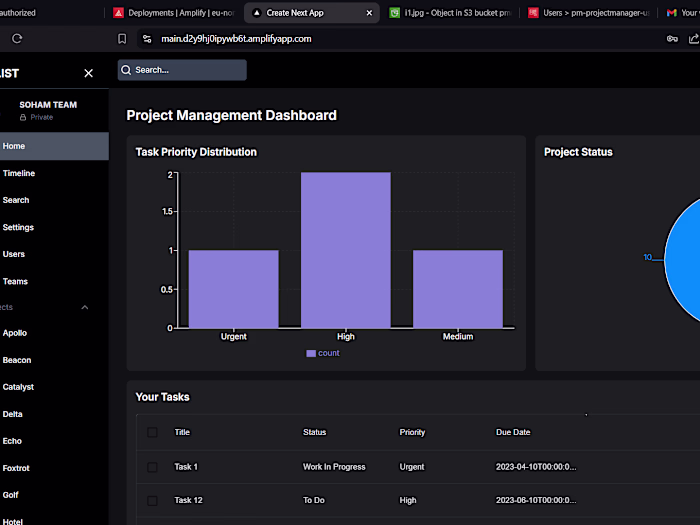700x525 pixels.
Task: Click the High bar in chart
Action: (x=346, y=250)
